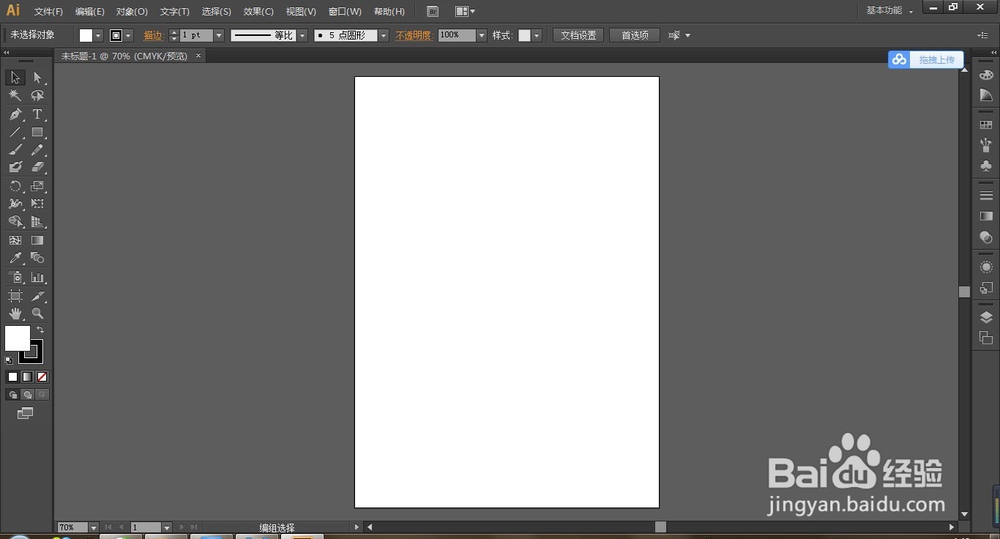Open the 效果(C) menu

tap(258, 11)
